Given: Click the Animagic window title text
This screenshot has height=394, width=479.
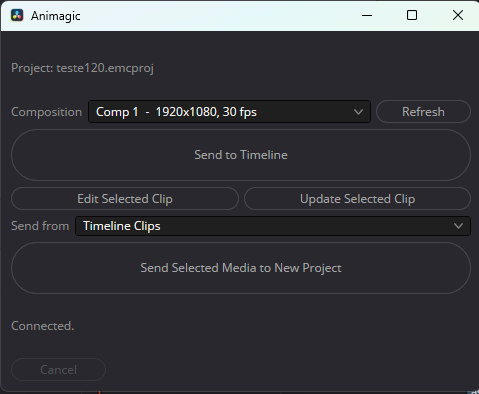Looking at the screenshot, I should (56, 16).
